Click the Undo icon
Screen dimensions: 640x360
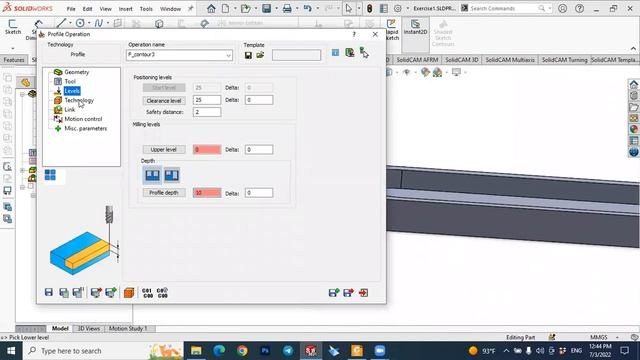[308, 8]
